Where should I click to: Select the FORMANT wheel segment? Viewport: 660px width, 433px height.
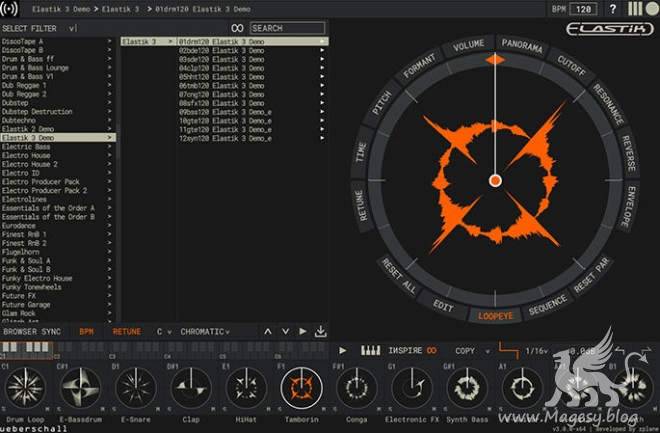419,66
